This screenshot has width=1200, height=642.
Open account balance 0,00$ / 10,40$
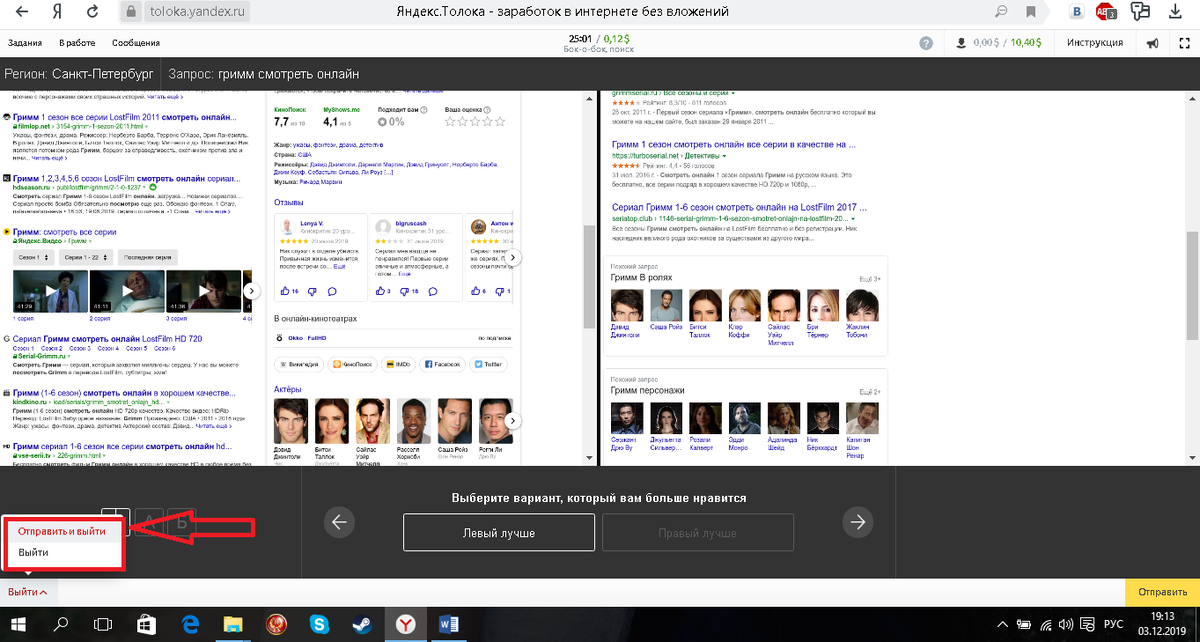tap(1000, 43)
